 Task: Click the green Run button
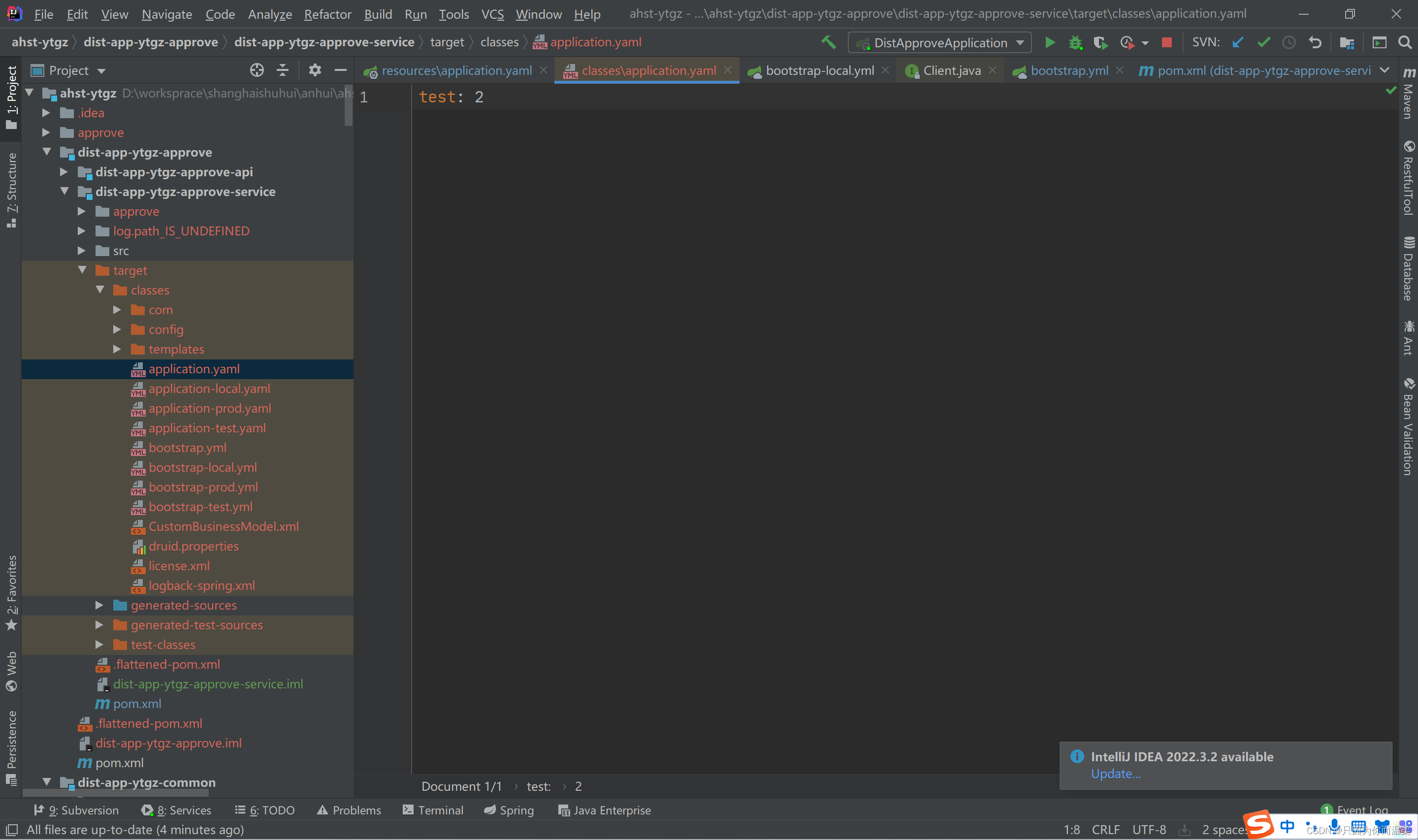(1049, 42)
